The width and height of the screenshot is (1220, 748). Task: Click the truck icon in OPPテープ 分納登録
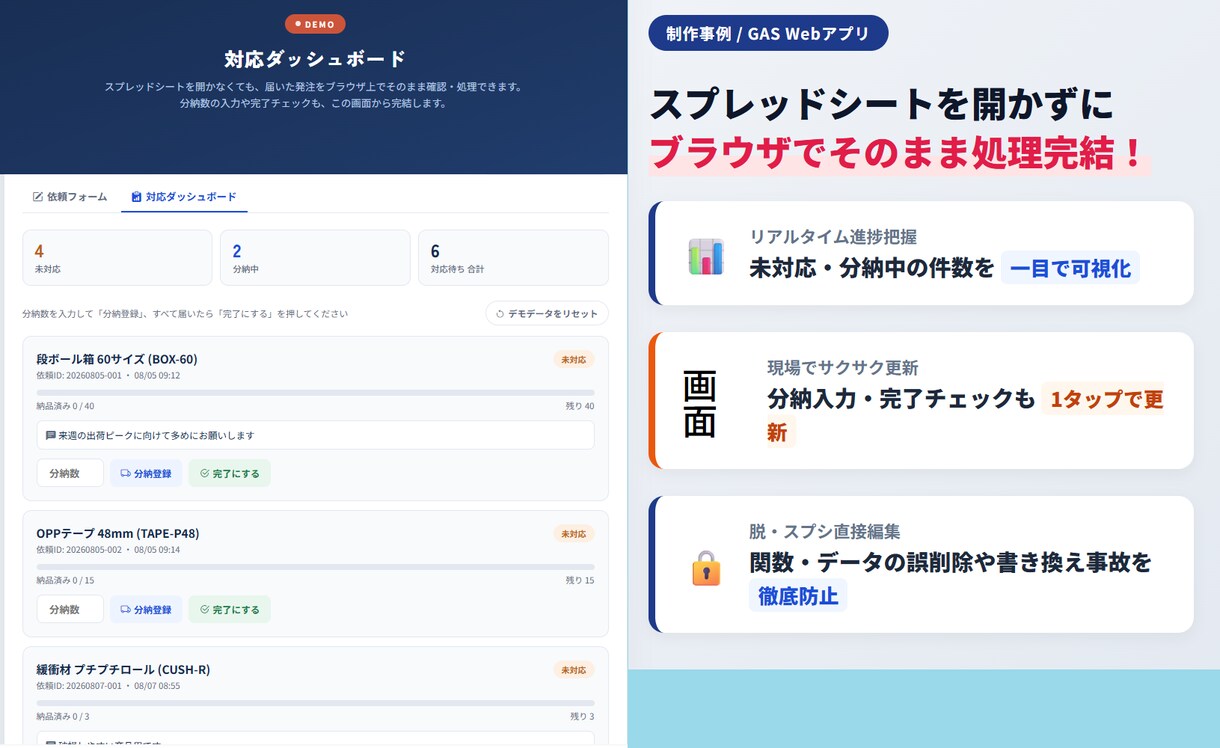coord(125,609)
